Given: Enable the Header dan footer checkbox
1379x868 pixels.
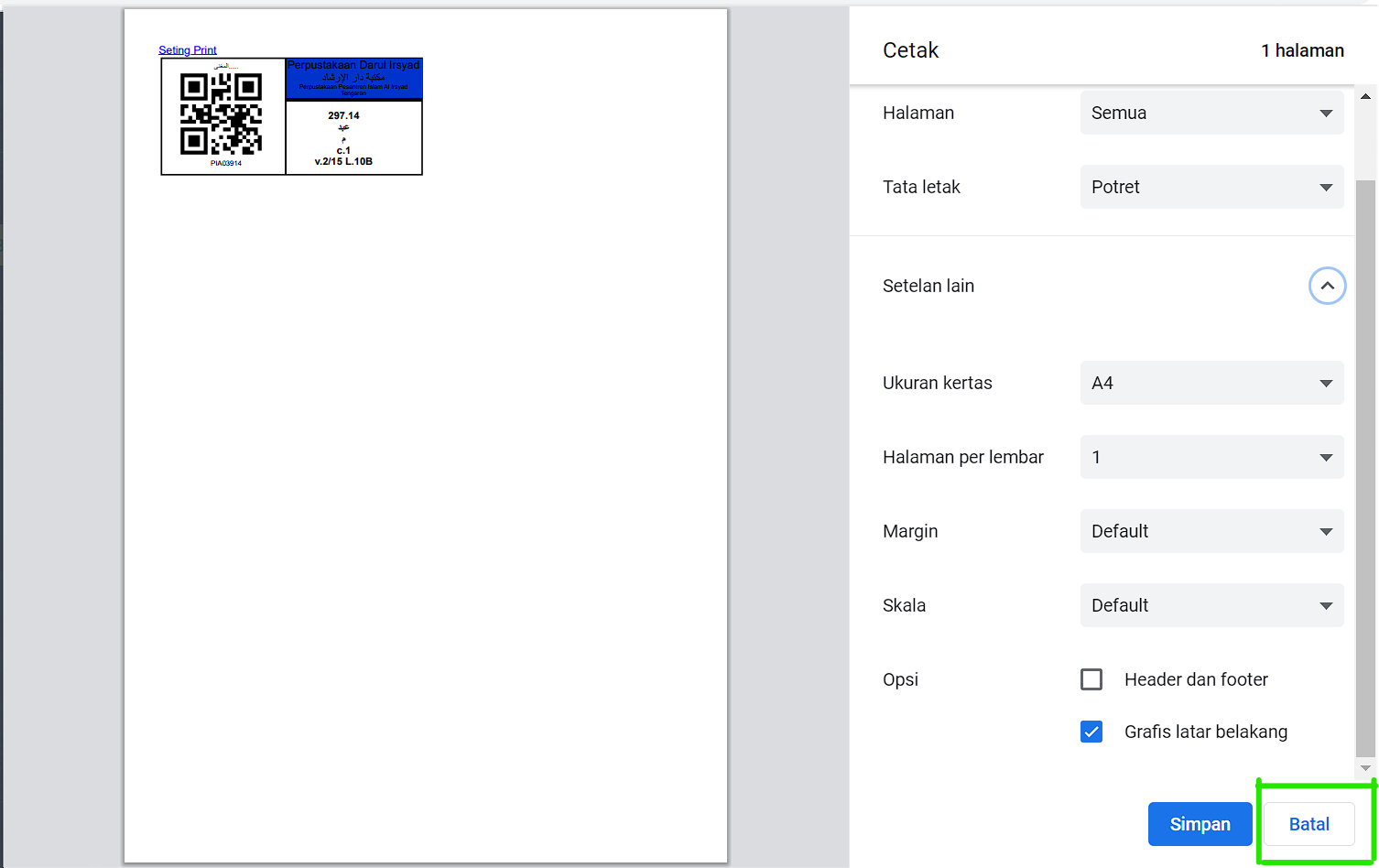Looking at the screenshot, I should point(1091,679).
